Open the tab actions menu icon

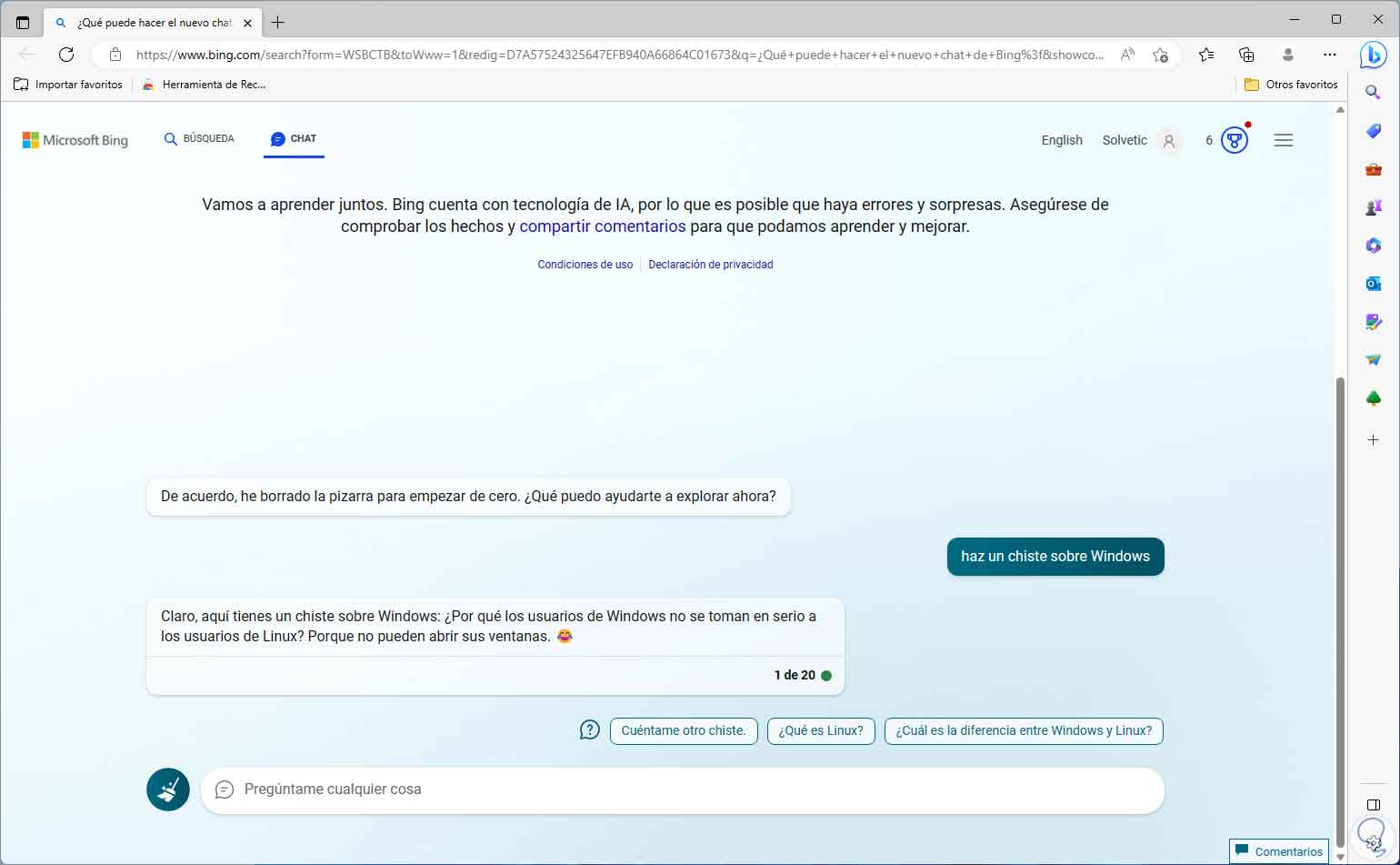23,22
